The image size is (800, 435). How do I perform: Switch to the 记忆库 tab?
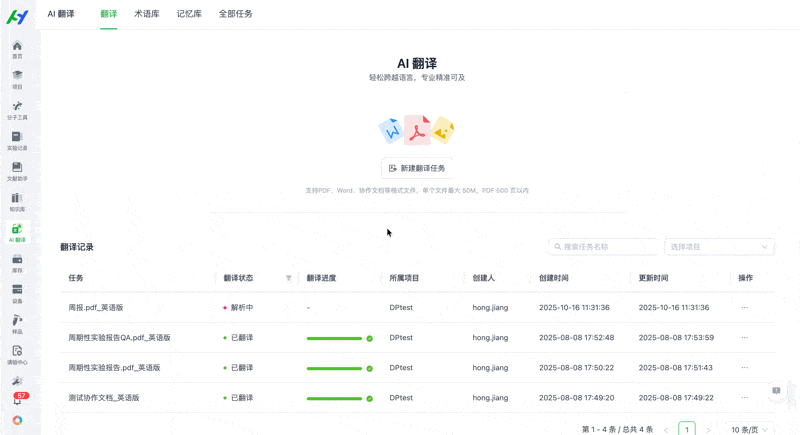pos(189,14)
